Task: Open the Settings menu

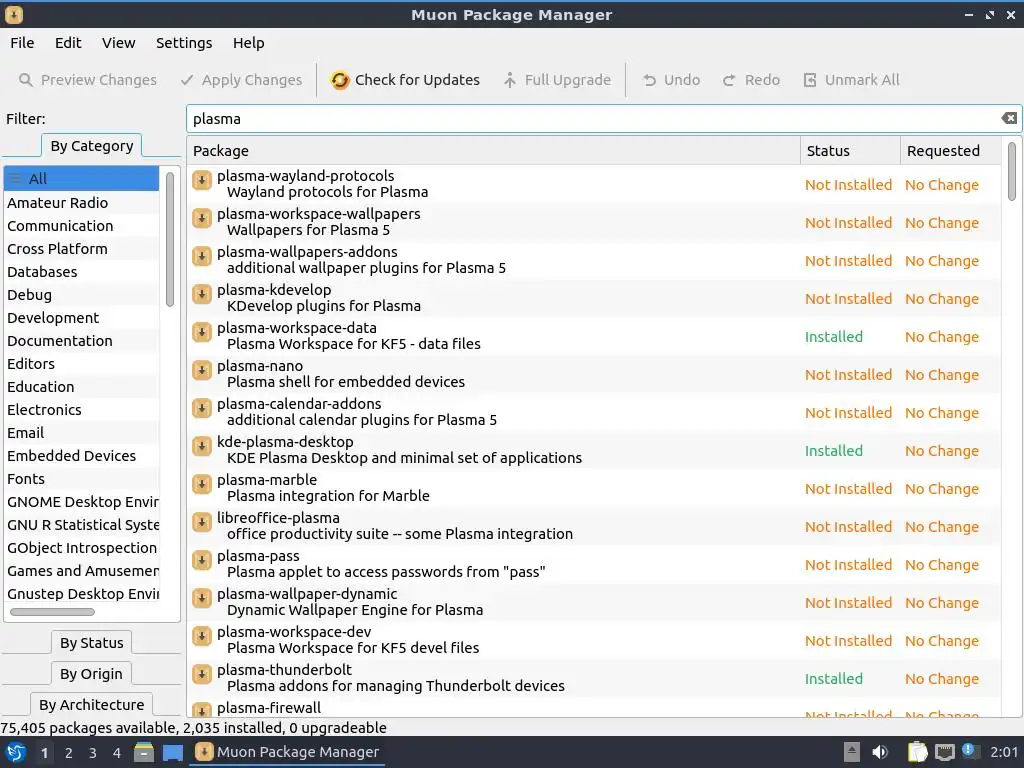Action: [184, 43]
